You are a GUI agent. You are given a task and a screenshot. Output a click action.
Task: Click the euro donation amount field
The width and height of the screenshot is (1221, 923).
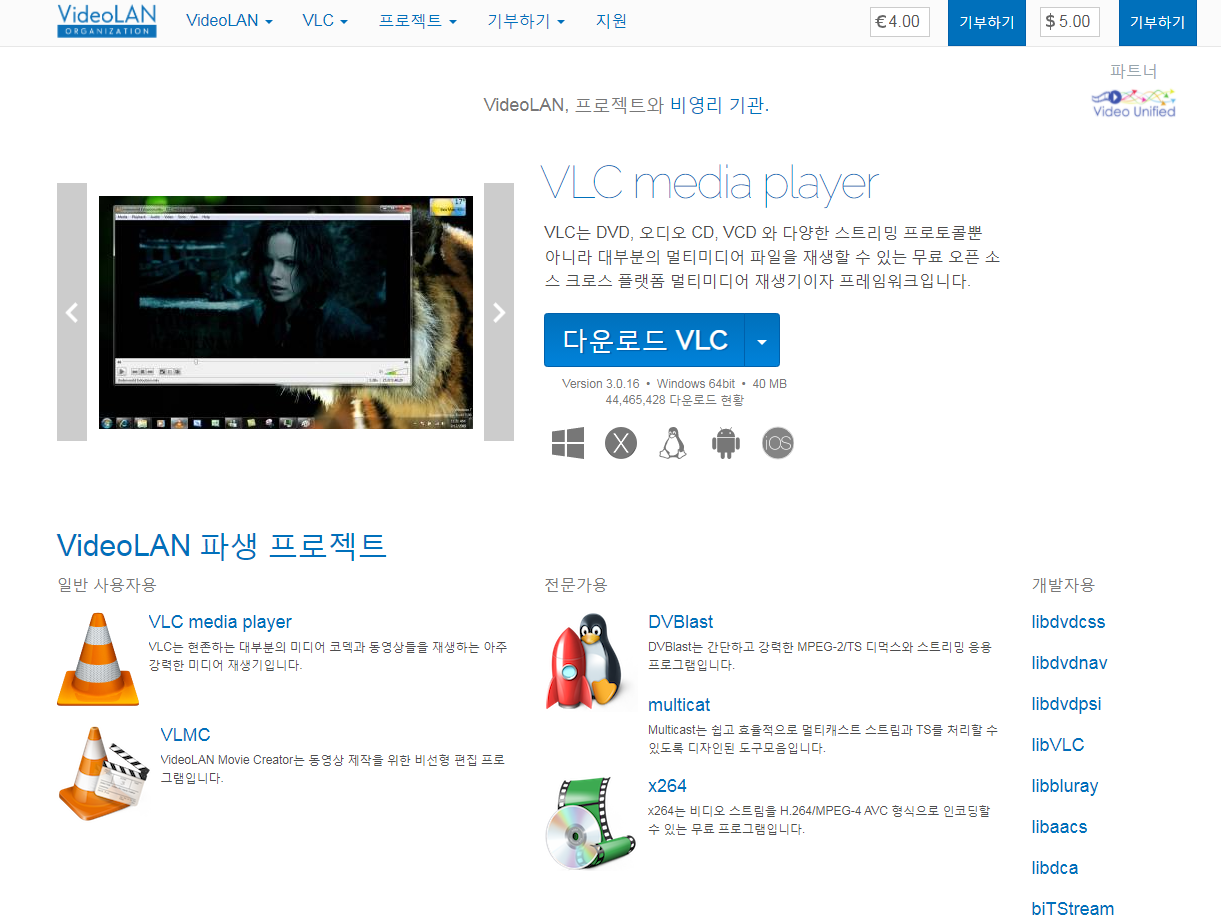click(x=900, y=22)
